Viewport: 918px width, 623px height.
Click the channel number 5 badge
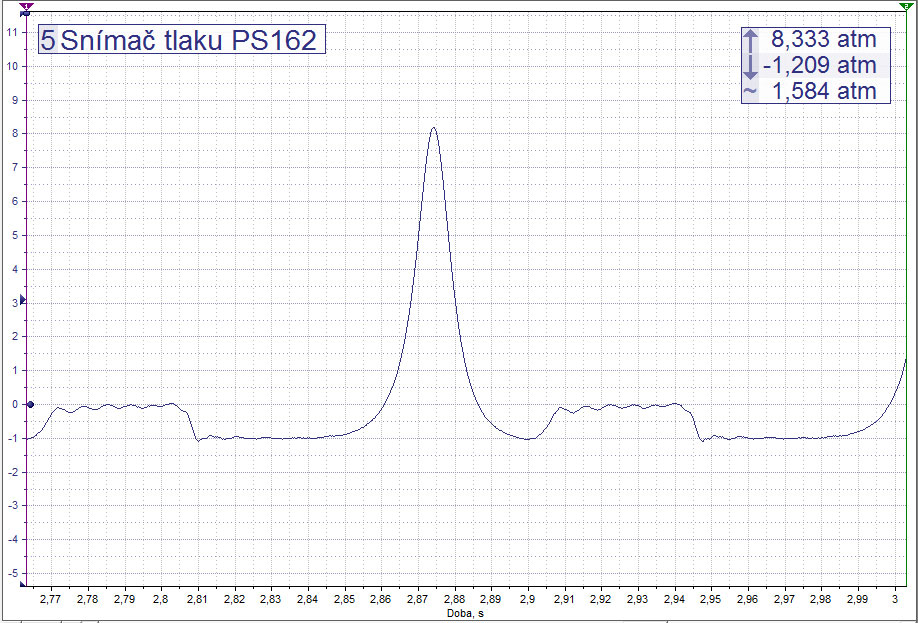point(48,40)
